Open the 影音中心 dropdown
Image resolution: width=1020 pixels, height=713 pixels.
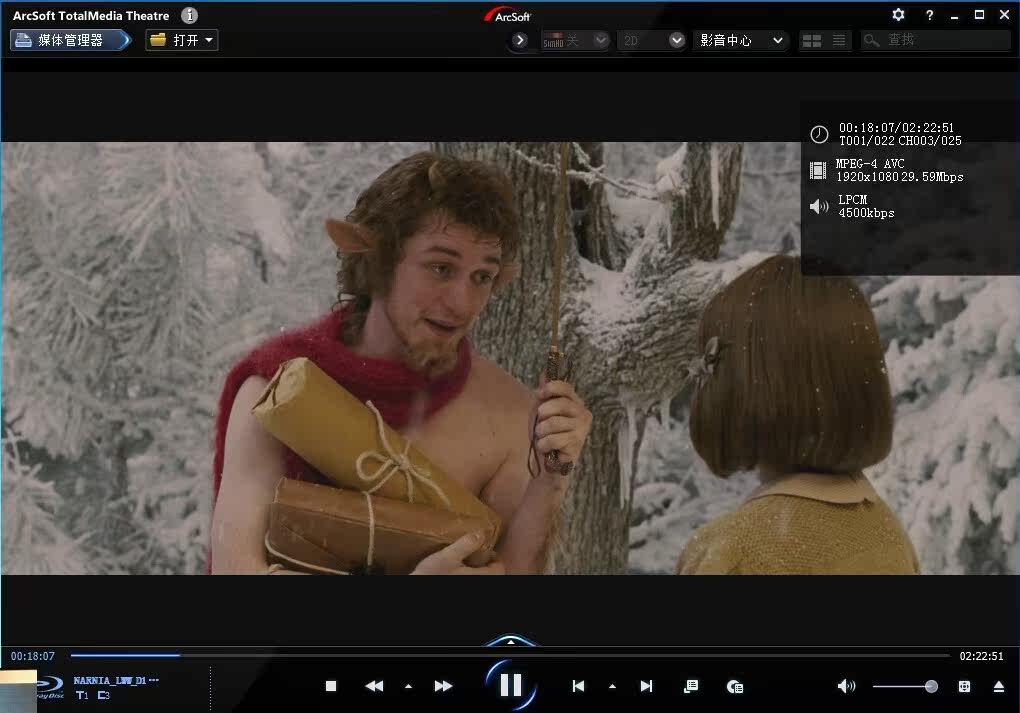pos(741,40)
